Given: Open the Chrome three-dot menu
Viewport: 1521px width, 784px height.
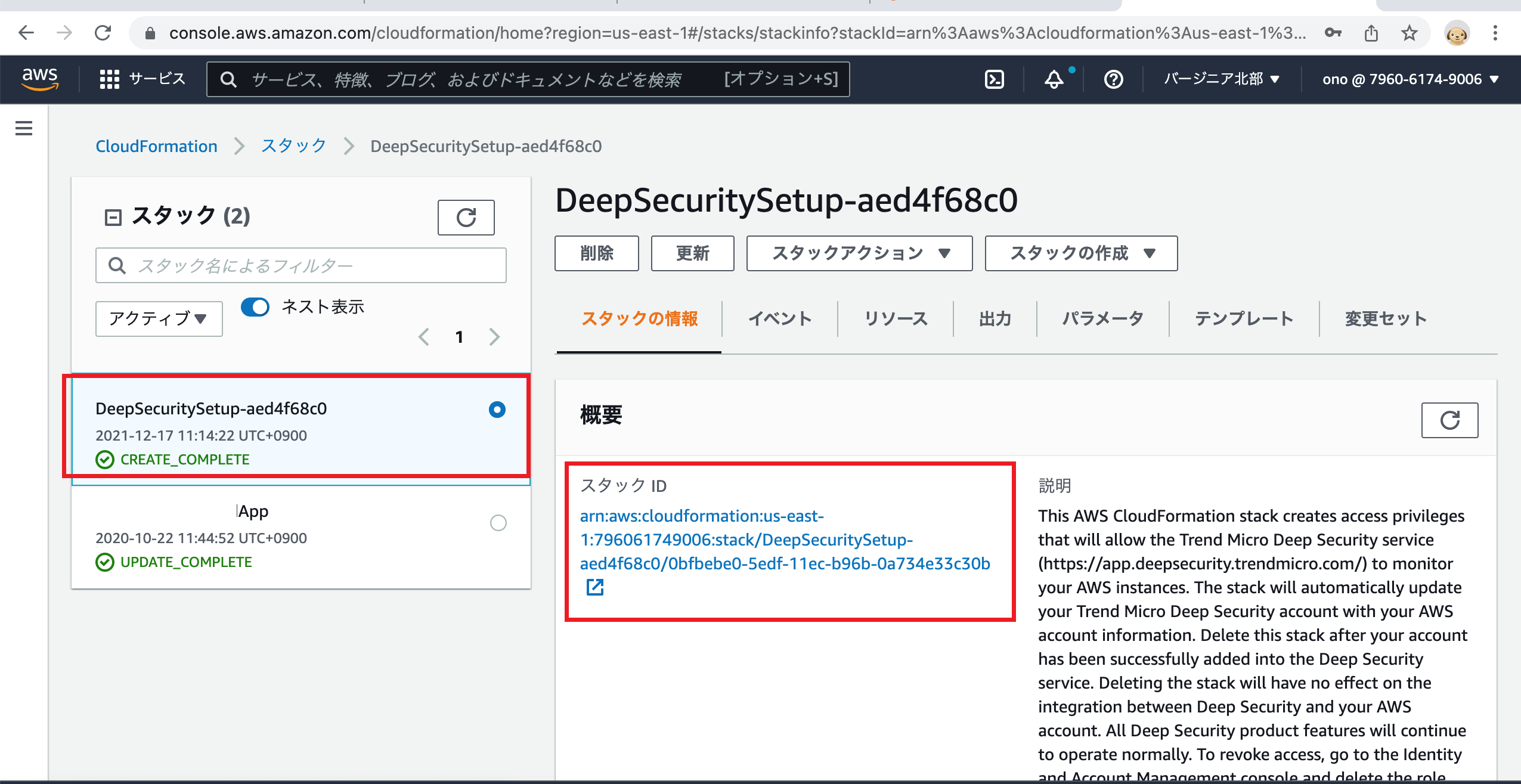Looking at the screenshot, I should (x=1495, y=33).
